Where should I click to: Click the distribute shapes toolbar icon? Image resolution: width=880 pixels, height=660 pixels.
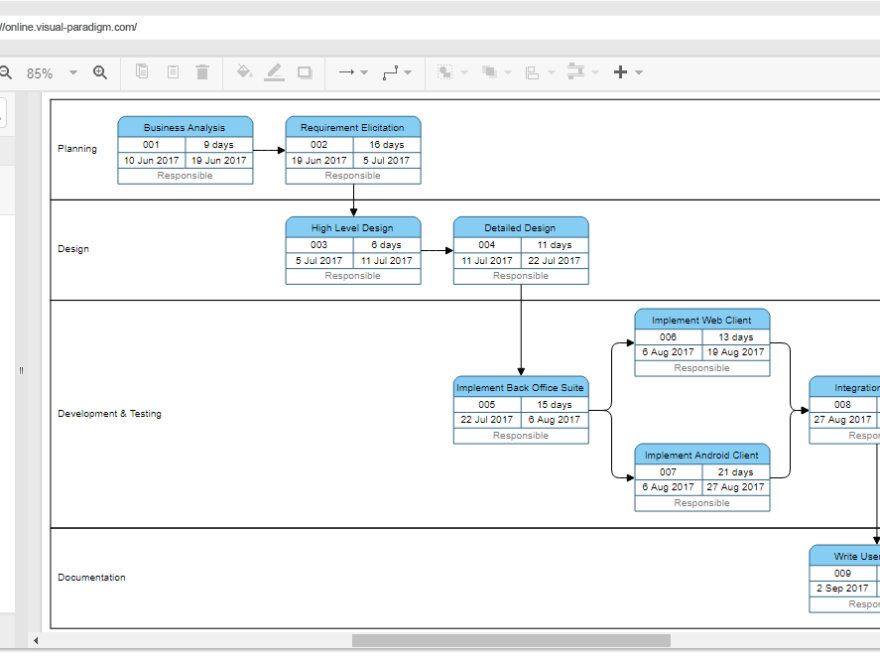[x=576, y=72]
